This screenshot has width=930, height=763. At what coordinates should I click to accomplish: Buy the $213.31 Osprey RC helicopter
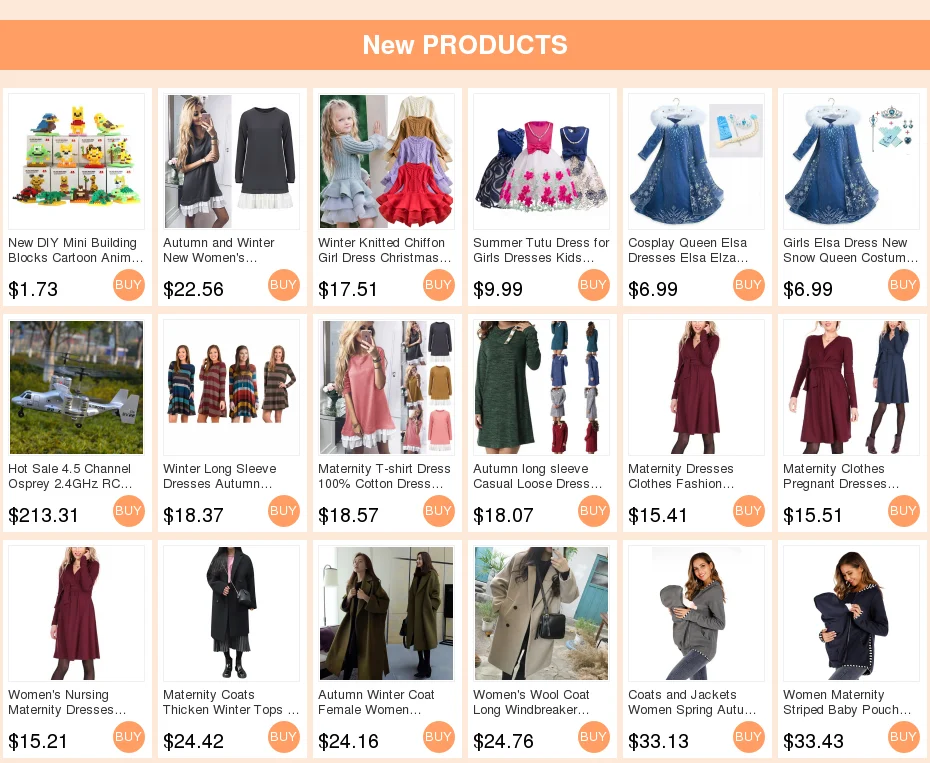pyautogui.click(x=129, y=511)
